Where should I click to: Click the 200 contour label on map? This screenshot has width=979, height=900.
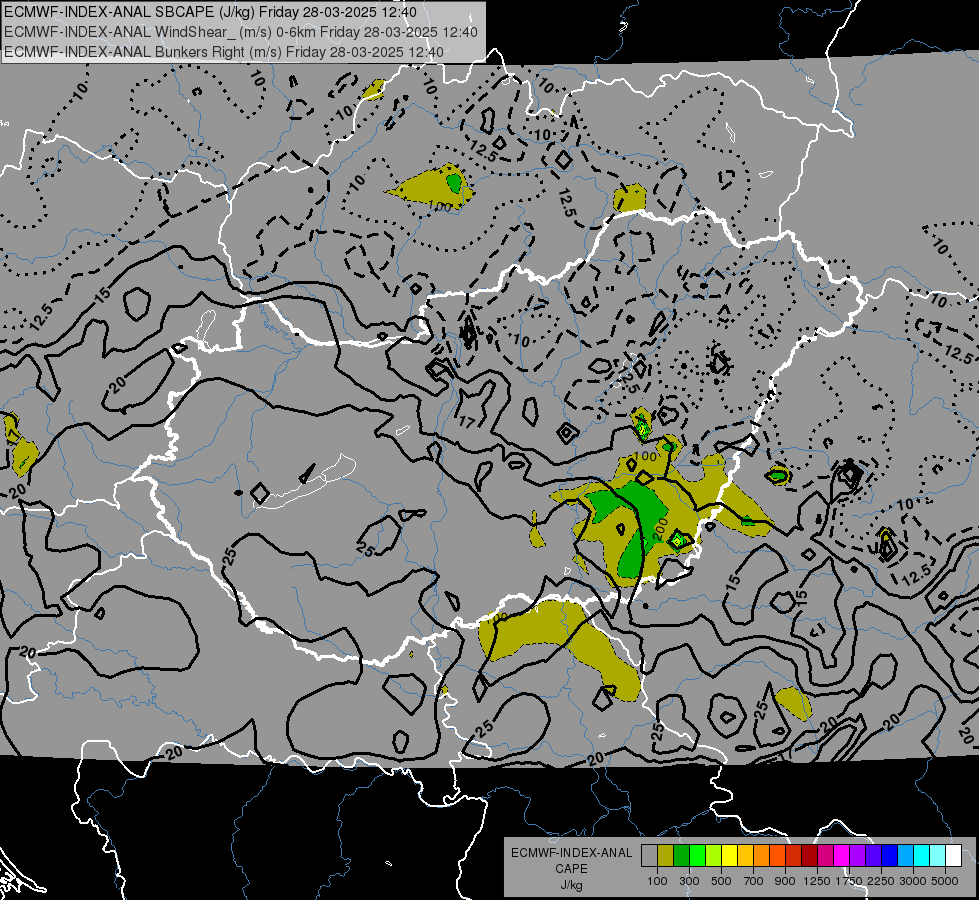(x=661, y=528)
